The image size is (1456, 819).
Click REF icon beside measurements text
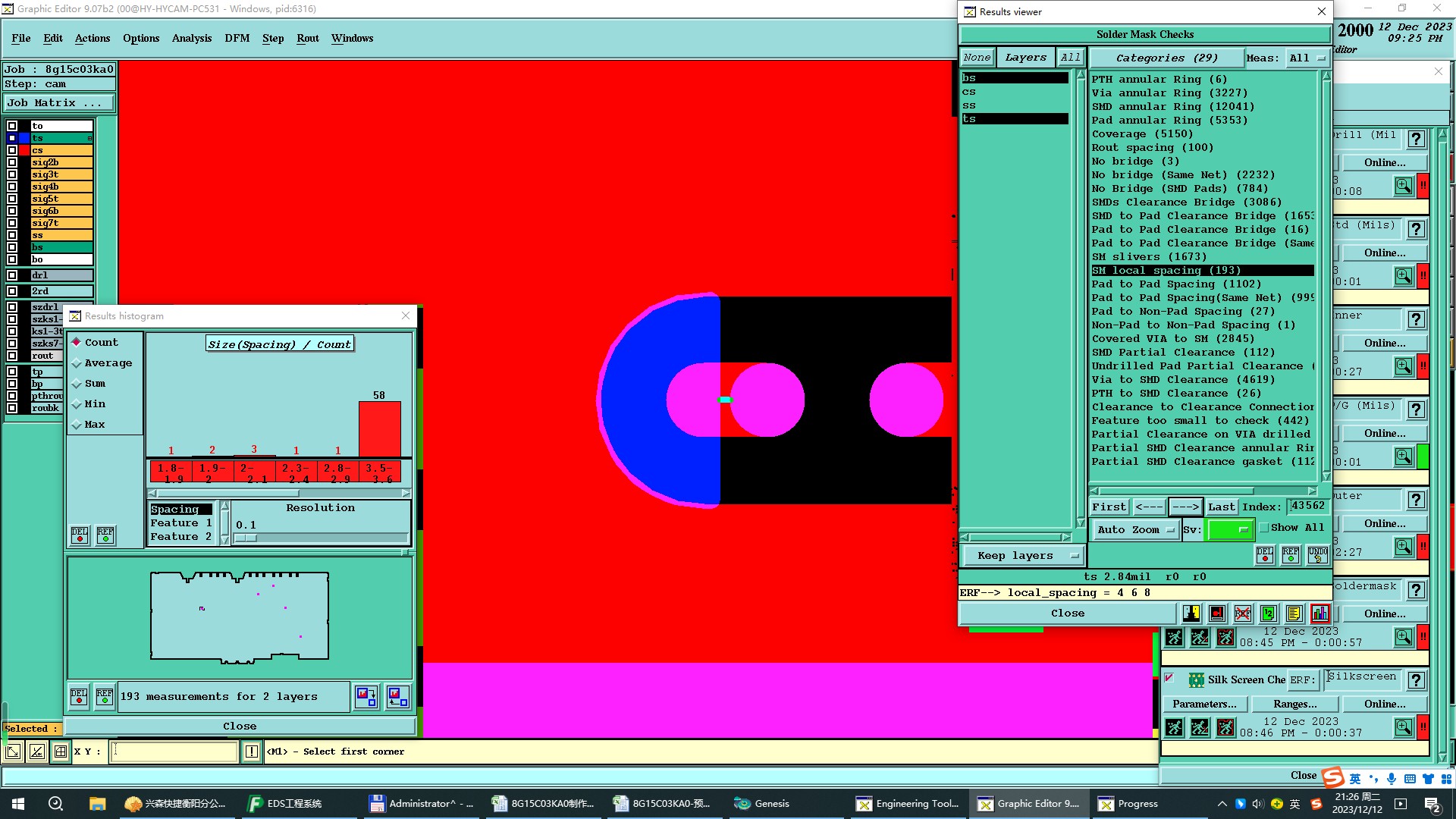(x=105, y=696)
